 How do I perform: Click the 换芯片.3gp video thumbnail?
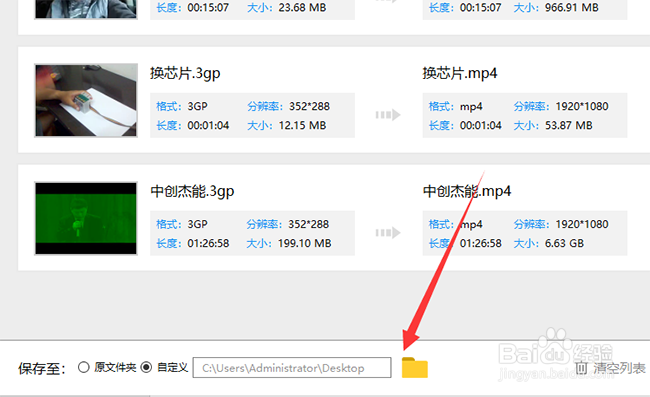86,100
